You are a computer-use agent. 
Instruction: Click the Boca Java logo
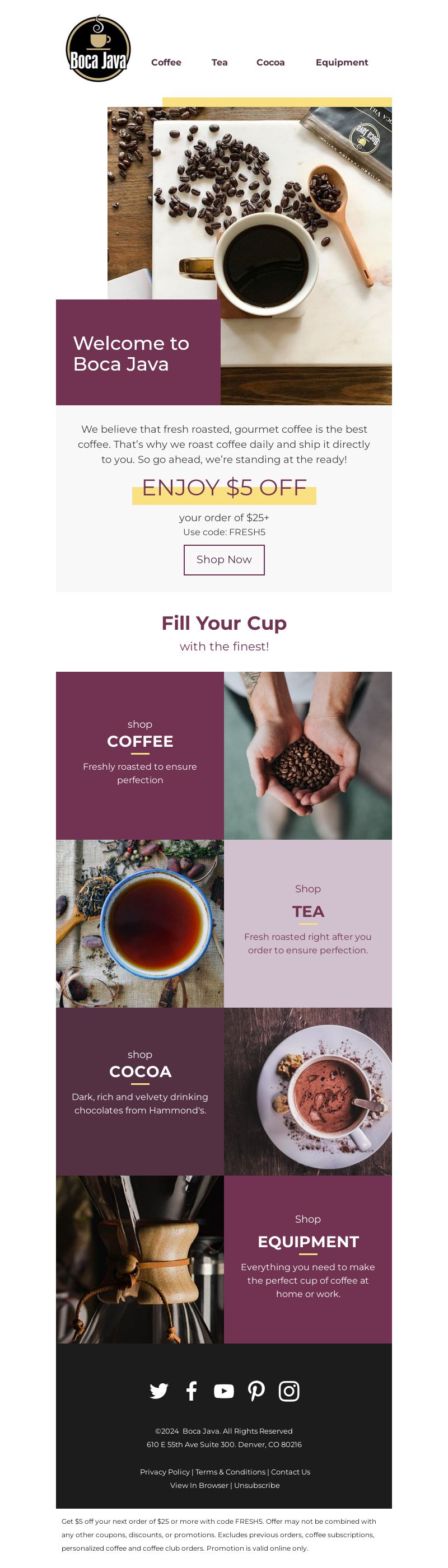(x=98, y=49)
